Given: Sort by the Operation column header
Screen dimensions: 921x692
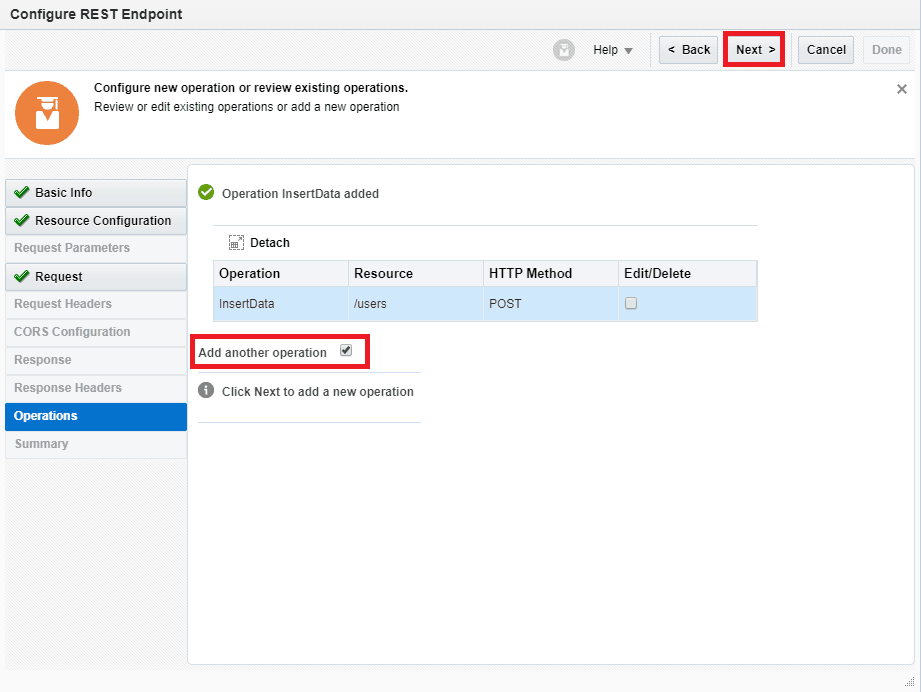Looking at the screenshot, I should [x=280, y=274].
